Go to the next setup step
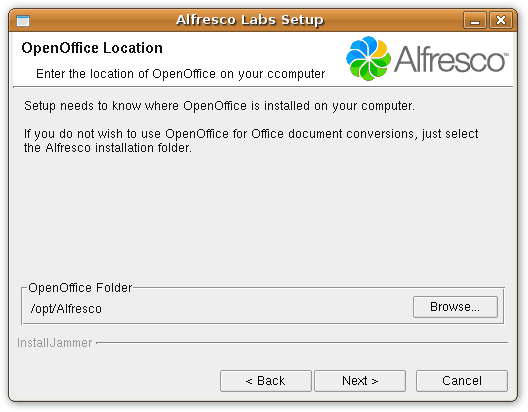The height and width of the screenshot is (412, 528). (x=360, y=381)
